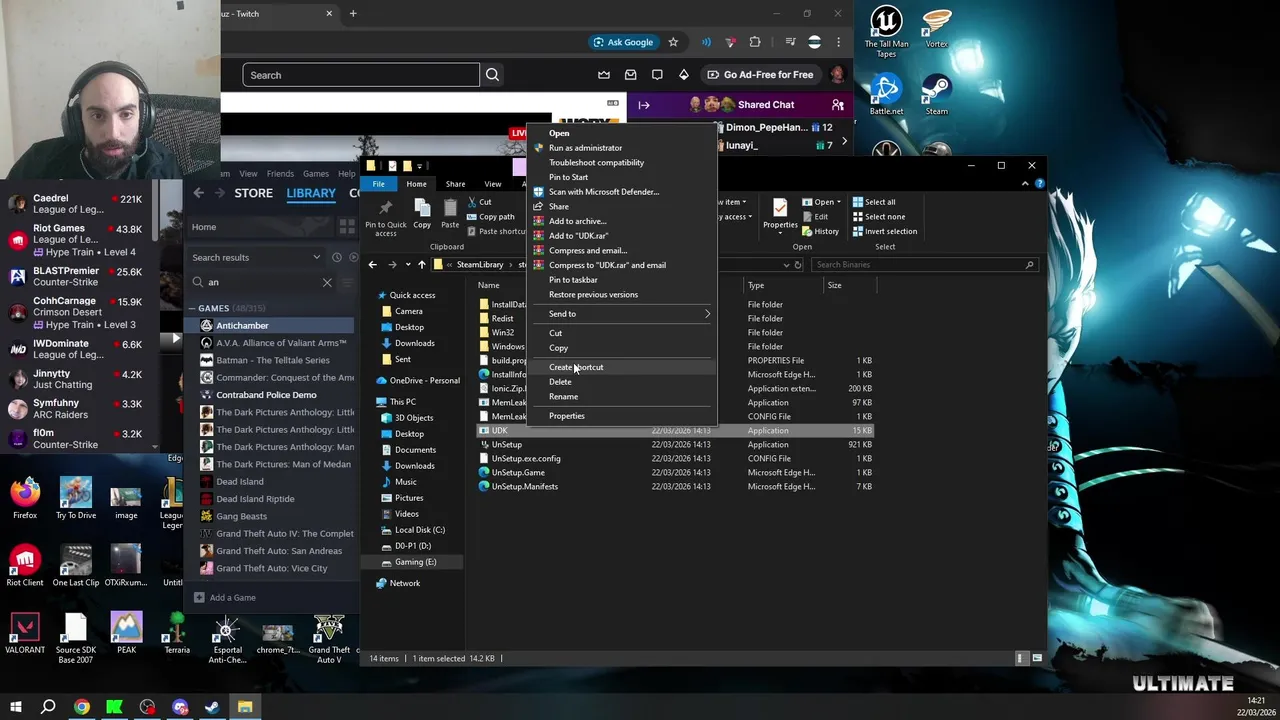Screen dimensions: 1280x720
Task: Switch to the Share ribbon tab
Action: (455, 184)
